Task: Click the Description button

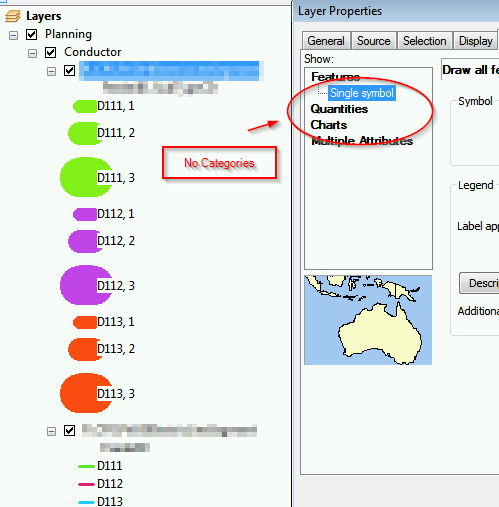Action: [x=479, y=283]
